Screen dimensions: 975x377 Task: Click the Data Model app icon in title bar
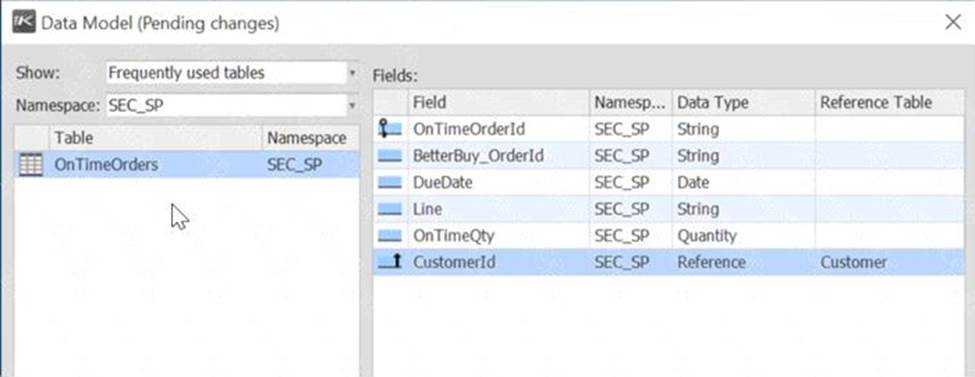coord(24,23)
